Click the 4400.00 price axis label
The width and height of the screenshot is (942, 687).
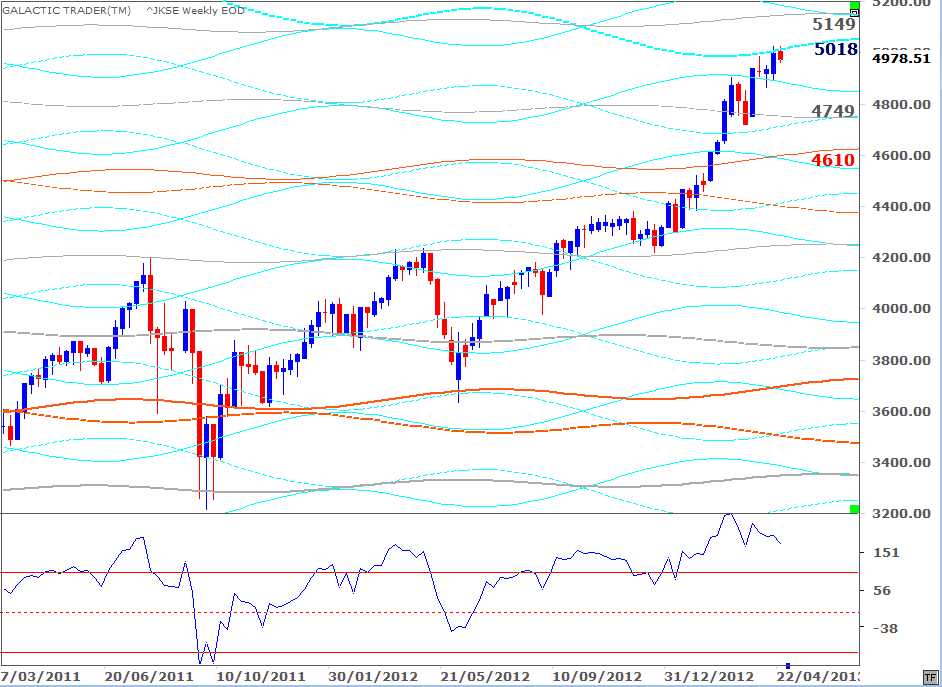pos(902,207)
